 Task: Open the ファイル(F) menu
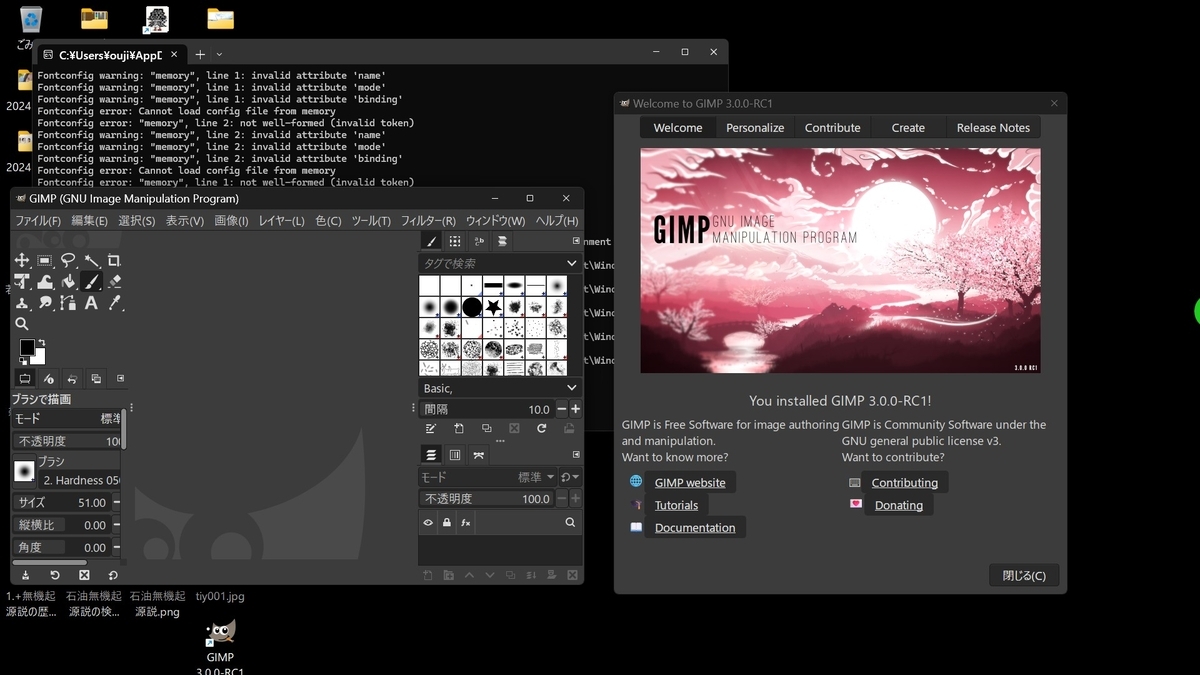38,221
